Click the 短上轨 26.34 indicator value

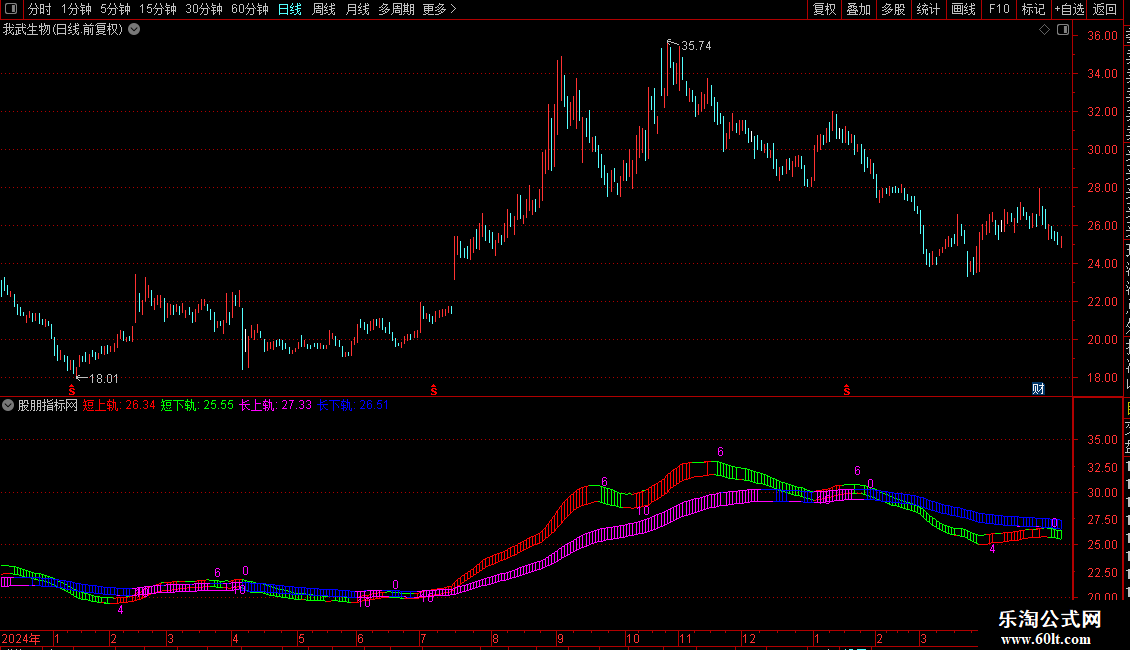click(x=119, y=405)
